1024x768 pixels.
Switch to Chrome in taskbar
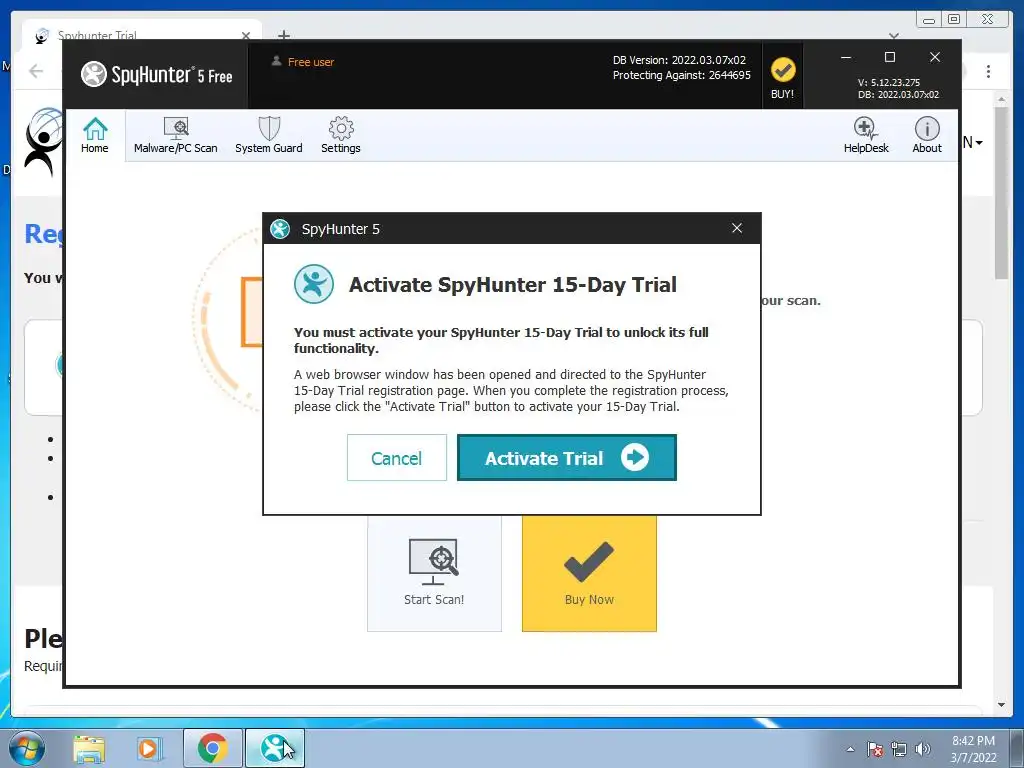[212, 748]
